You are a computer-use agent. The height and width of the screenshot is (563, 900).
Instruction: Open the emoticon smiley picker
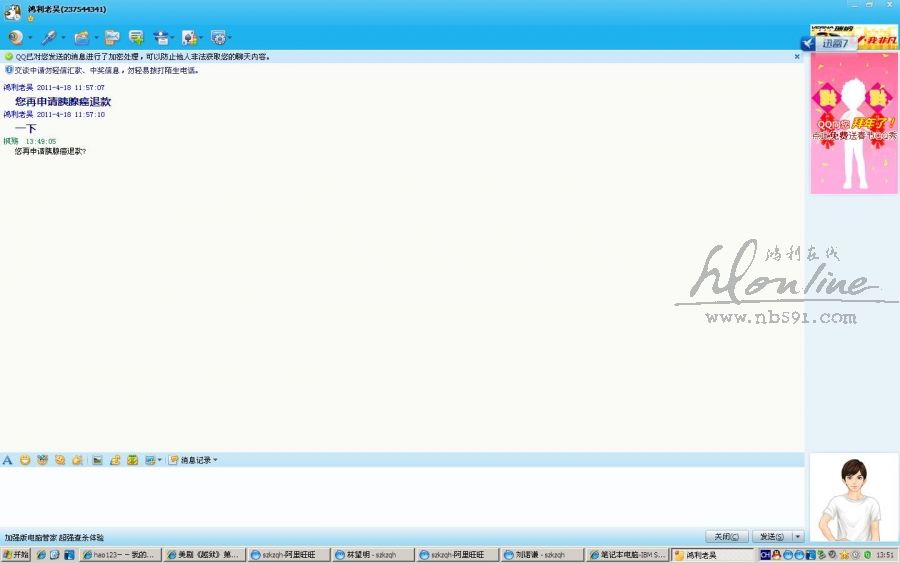click(x=25, y=460)
